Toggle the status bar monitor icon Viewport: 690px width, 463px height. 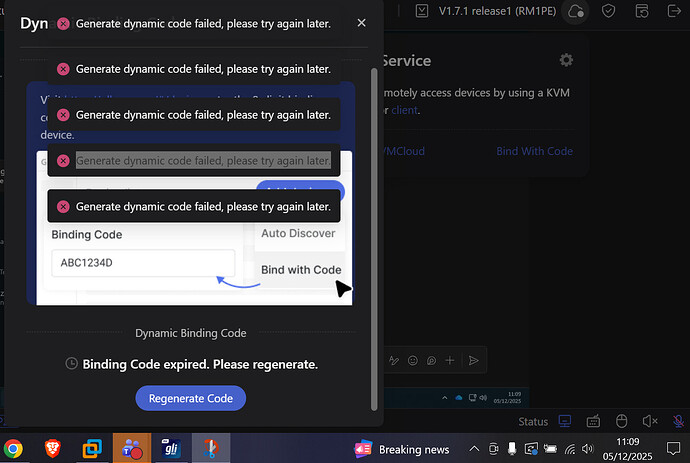565,421
